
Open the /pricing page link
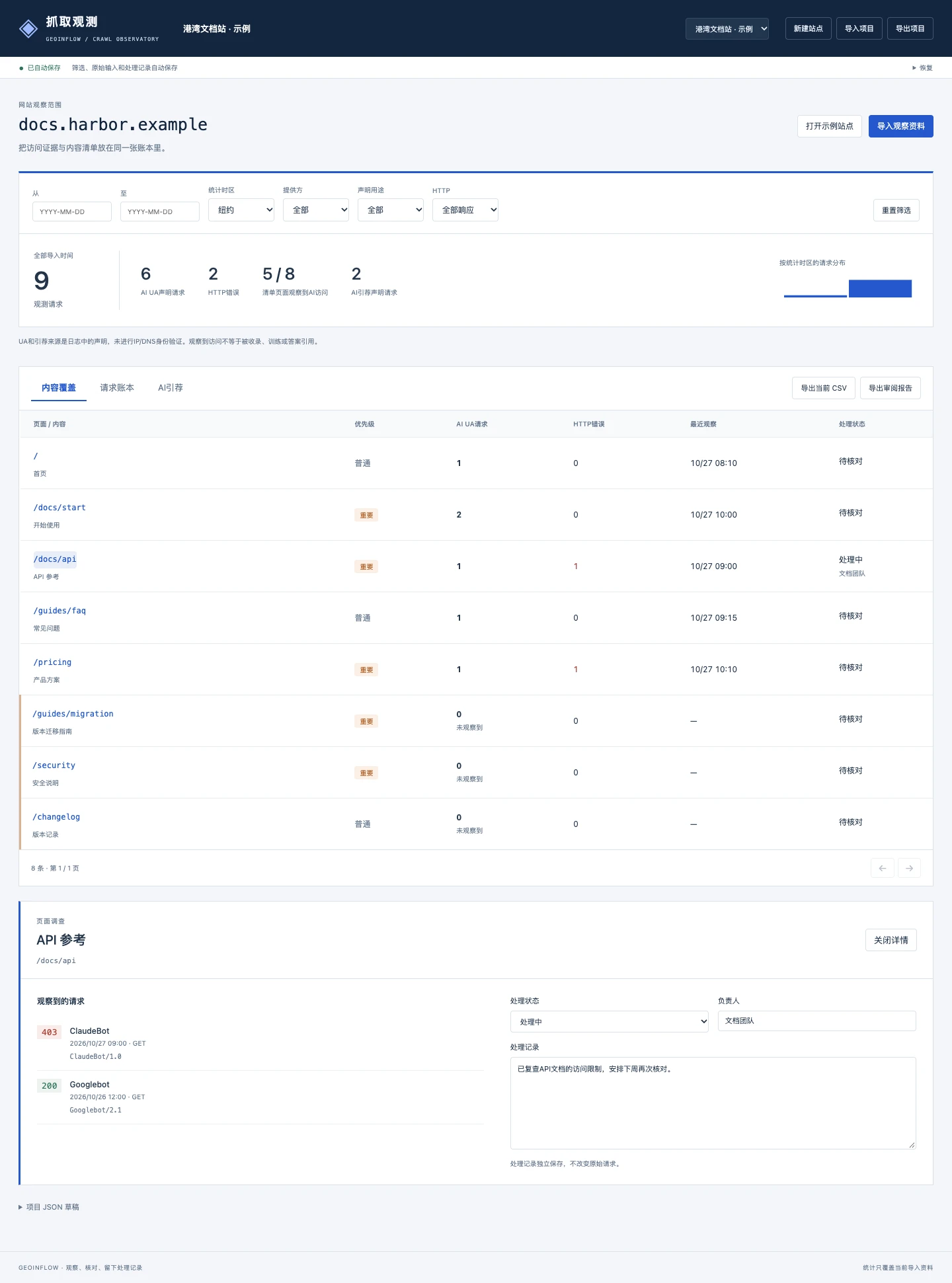click(52, 662)
